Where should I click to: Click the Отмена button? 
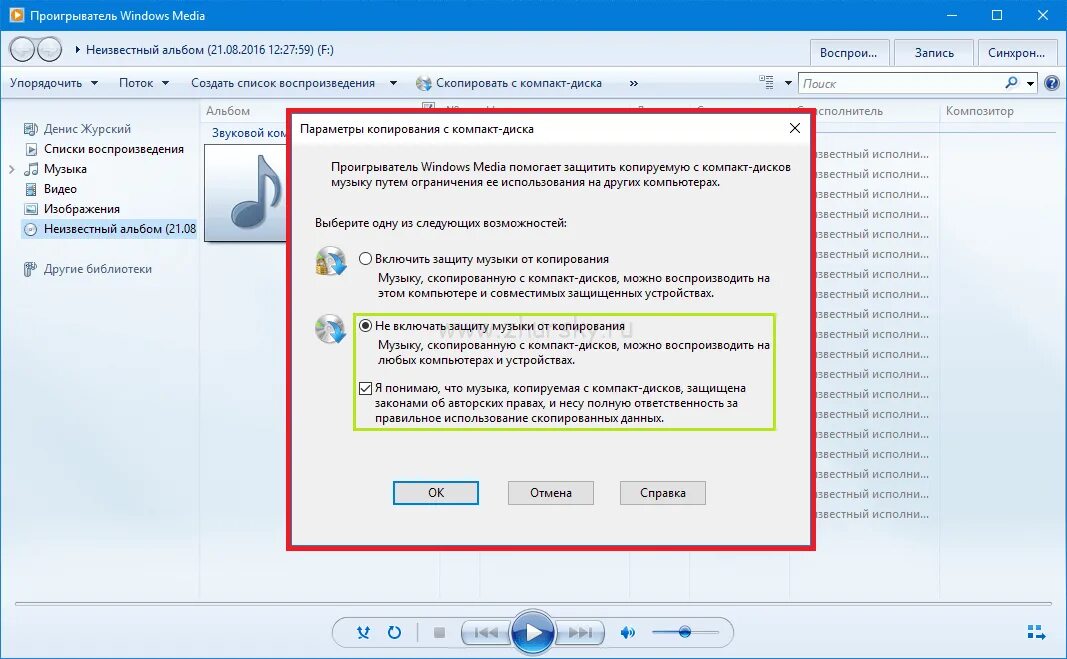coord(551,493)
